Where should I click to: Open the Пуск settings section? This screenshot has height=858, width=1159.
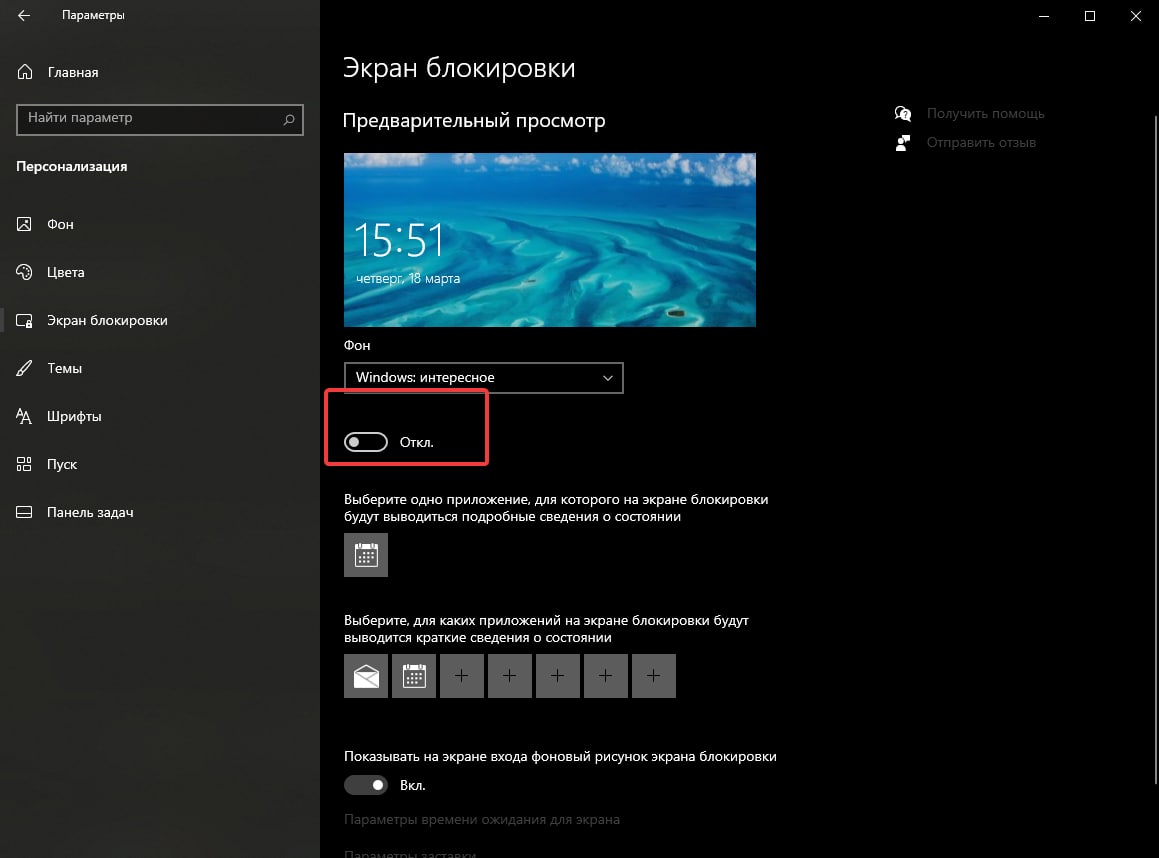click(x=61, y=464)
